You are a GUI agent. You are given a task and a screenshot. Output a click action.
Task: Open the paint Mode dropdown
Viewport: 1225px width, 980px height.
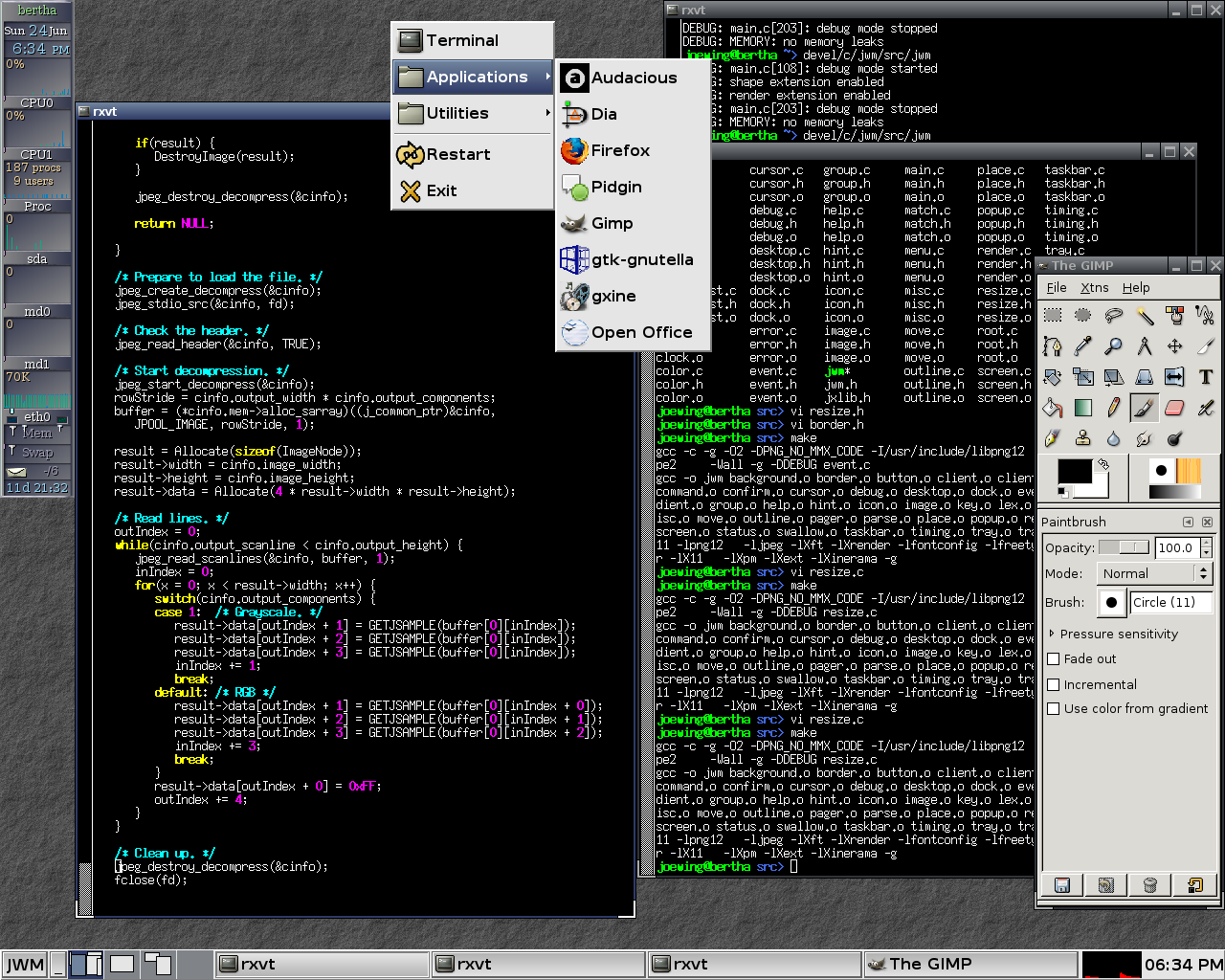click(1154, 573)
